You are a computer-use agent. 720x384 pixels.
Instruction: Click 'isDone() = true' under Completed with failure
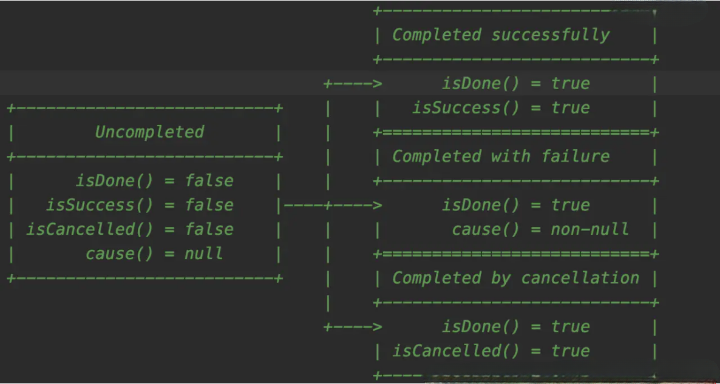[x=516, y=205]
